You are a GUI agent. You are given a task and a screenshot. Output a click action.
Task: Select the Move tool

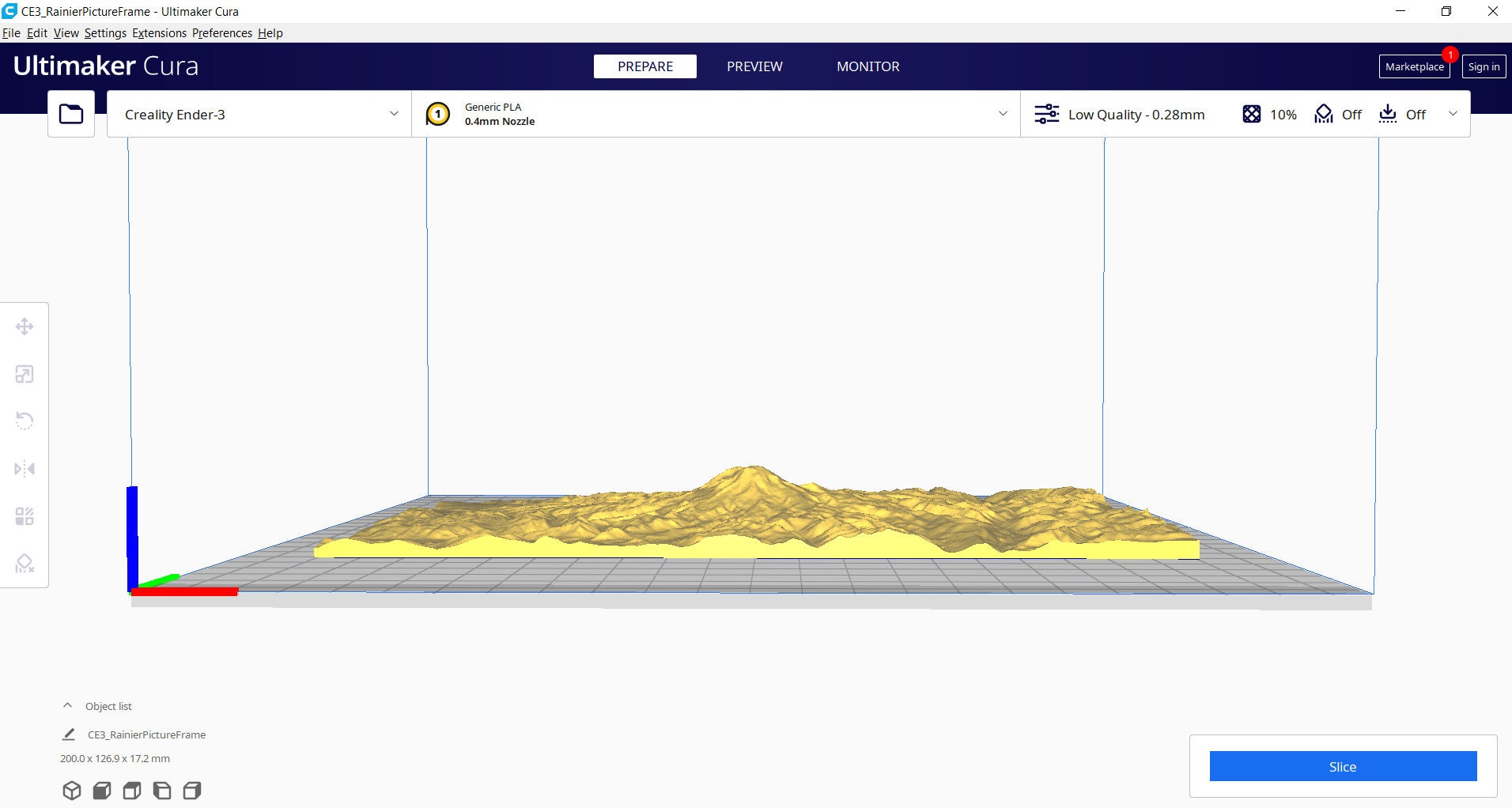point(25,327)
